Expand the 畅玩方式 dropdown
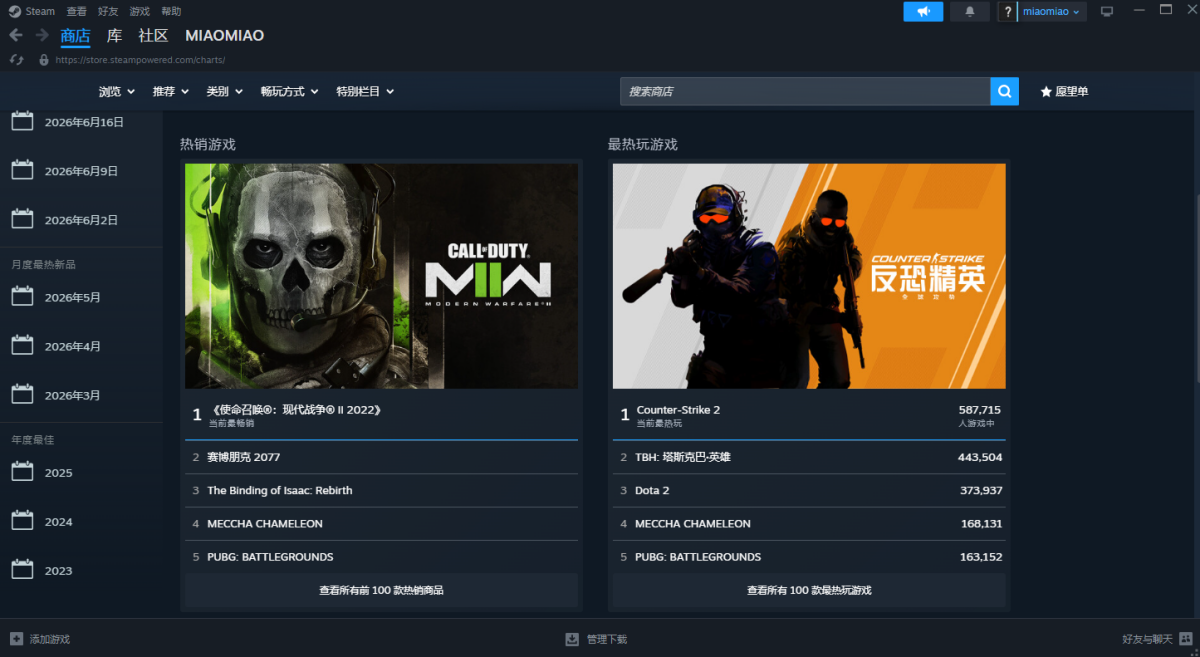The height and width of the screenshot is (657, 1200). coord(289,91)
